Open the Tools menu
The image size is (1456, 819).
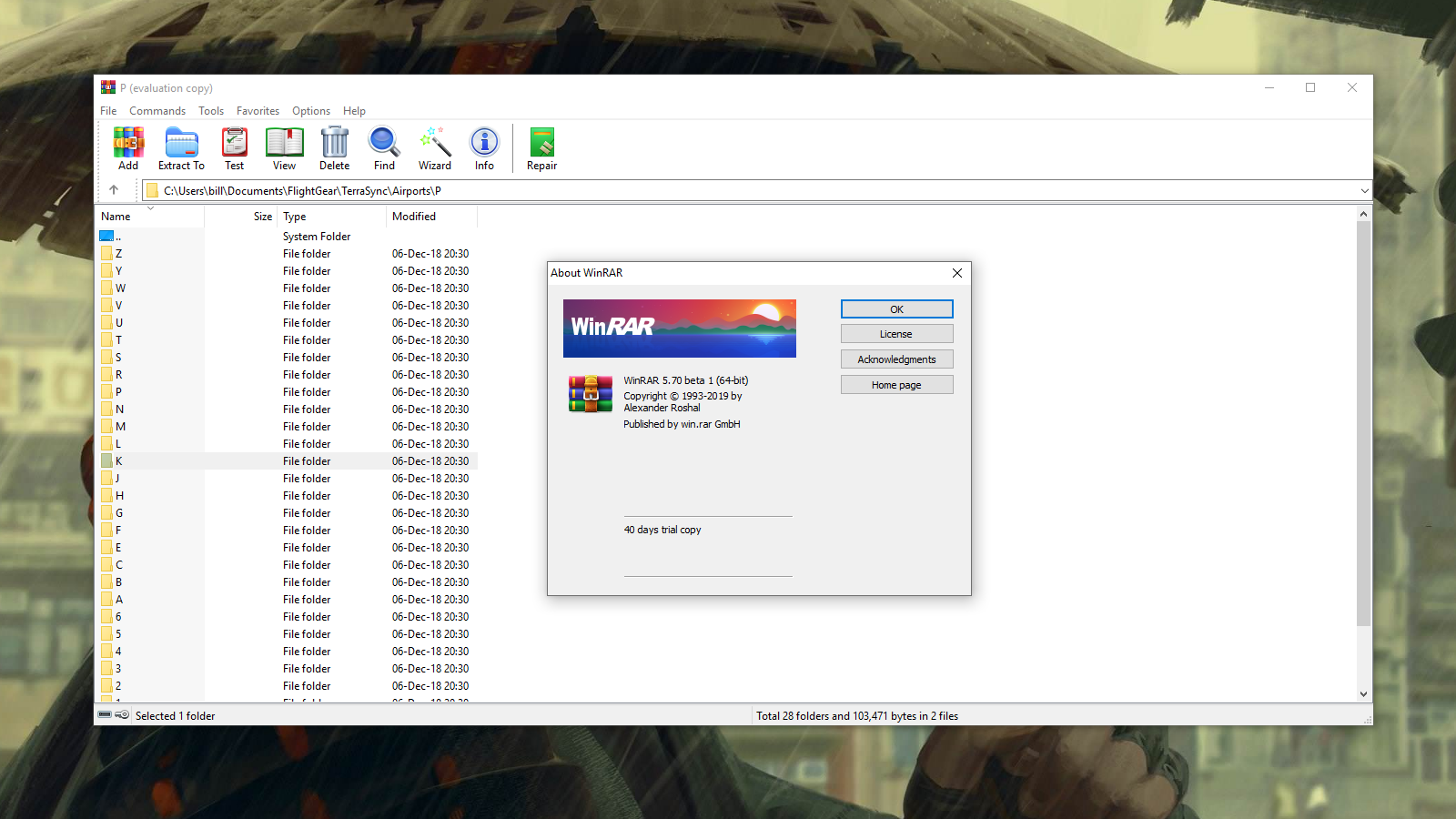coord(211,111)
